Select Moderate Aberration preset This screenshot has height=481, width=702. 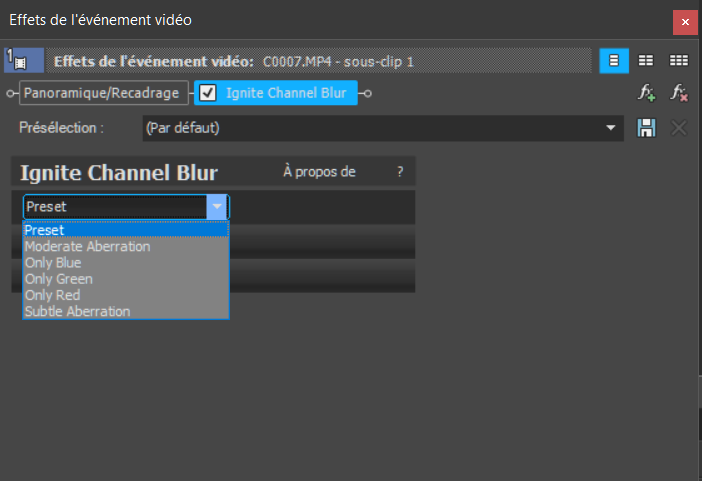click(x=126, y=246)
